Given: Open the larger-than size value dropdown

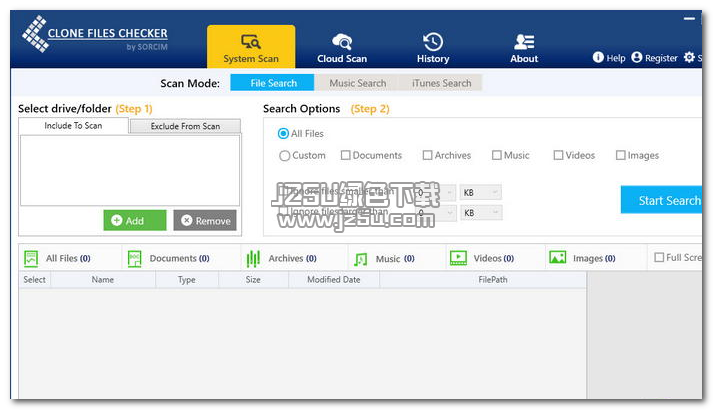Looking at the screenshot, I should 435,213.
